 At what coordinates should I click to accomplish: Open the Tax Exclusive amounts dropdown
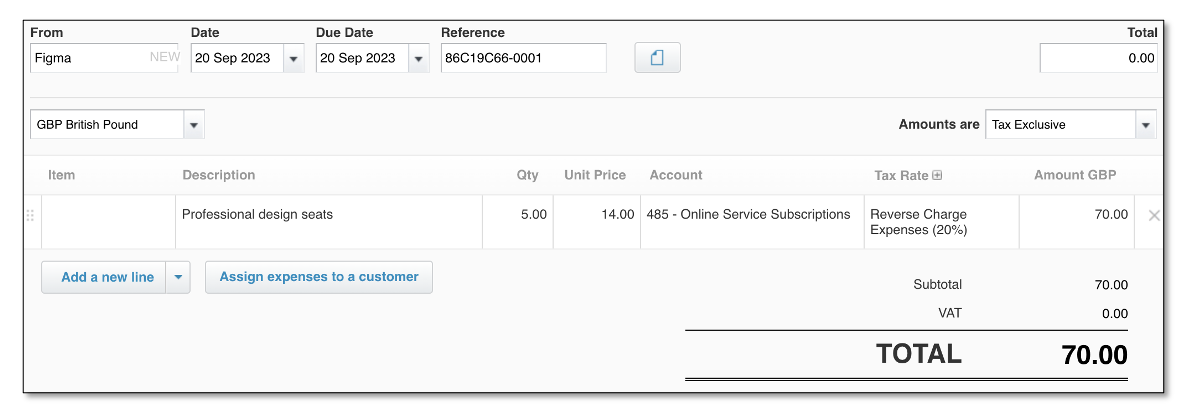(x=1146, y=125)
